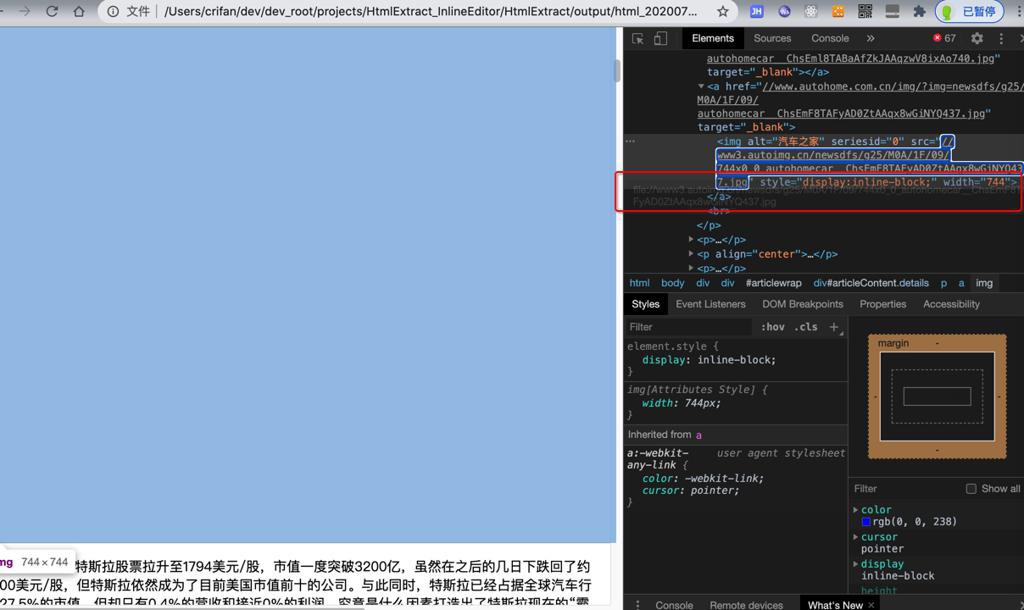Switch to the Elements panel tab

[x=712, y=39]
